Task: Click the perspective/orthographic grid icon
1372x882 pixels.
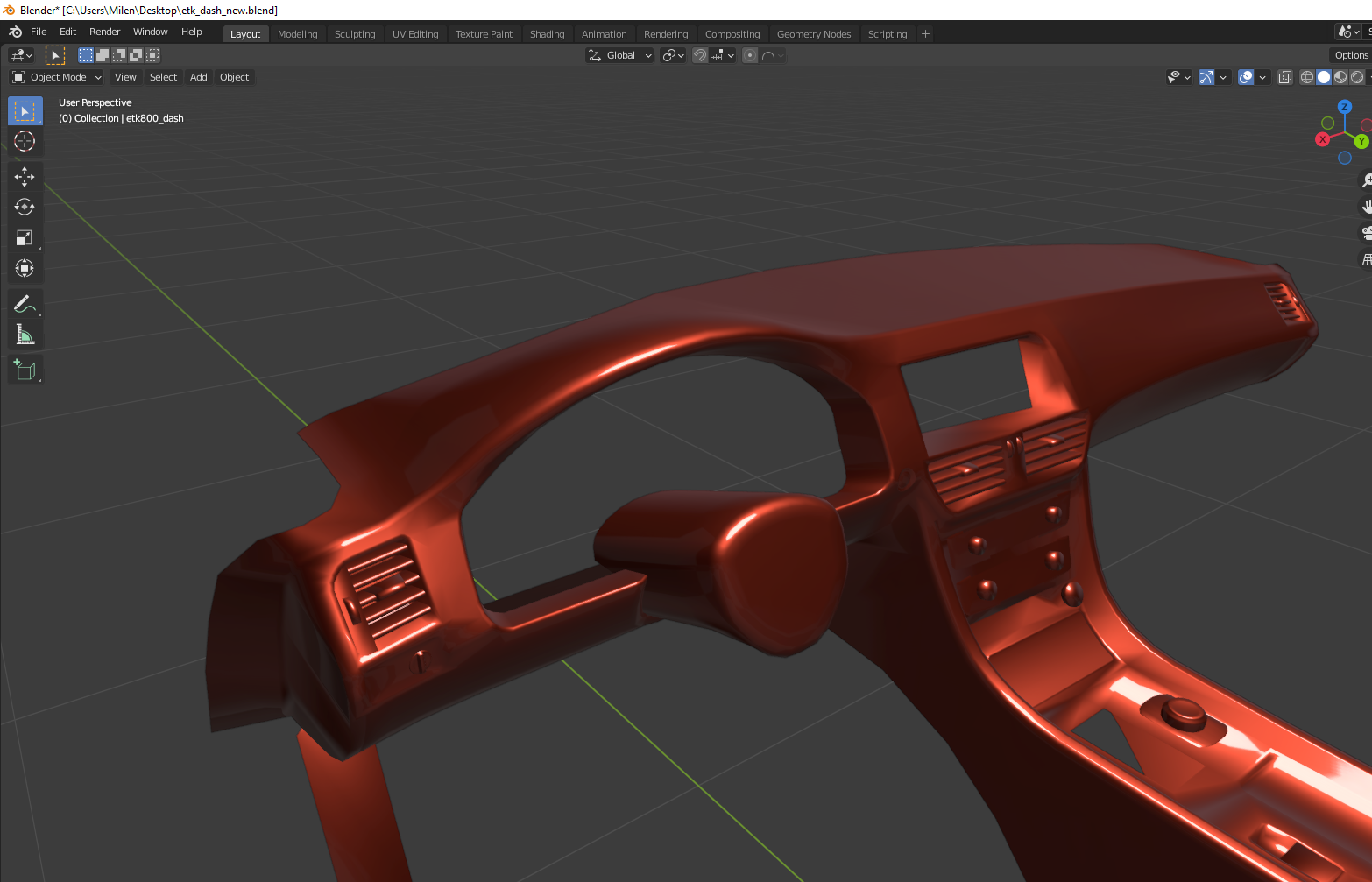Action: pyautogui.click(x=1366, y=259)
